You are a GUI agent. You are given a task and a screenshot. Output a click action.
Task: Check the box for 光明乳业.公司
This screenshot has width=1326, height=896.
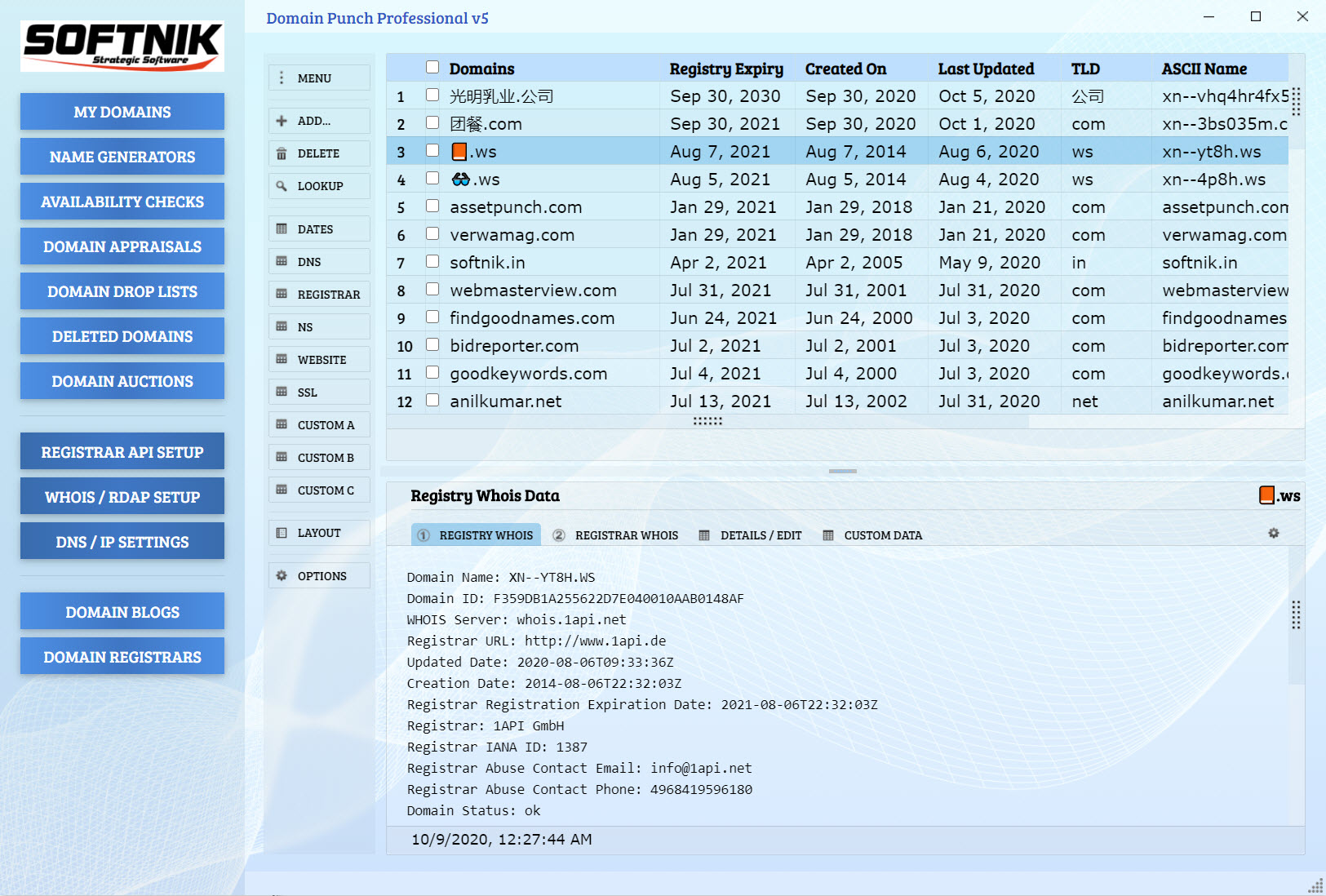[x=432, y=95]
